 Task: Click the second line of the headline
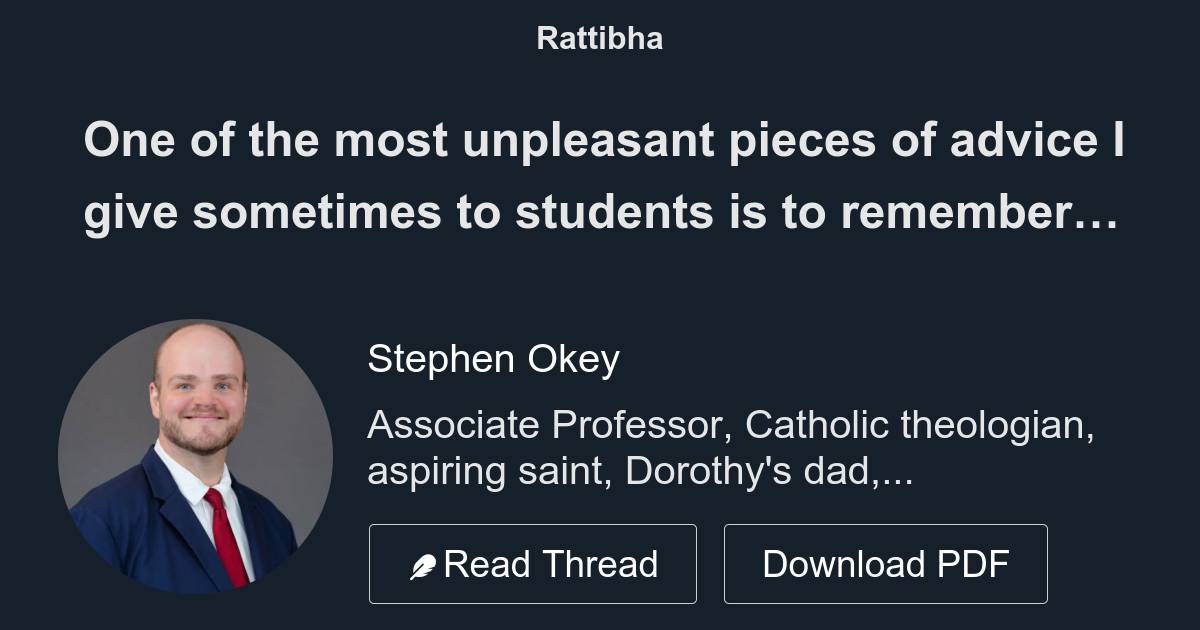[600, 210]
